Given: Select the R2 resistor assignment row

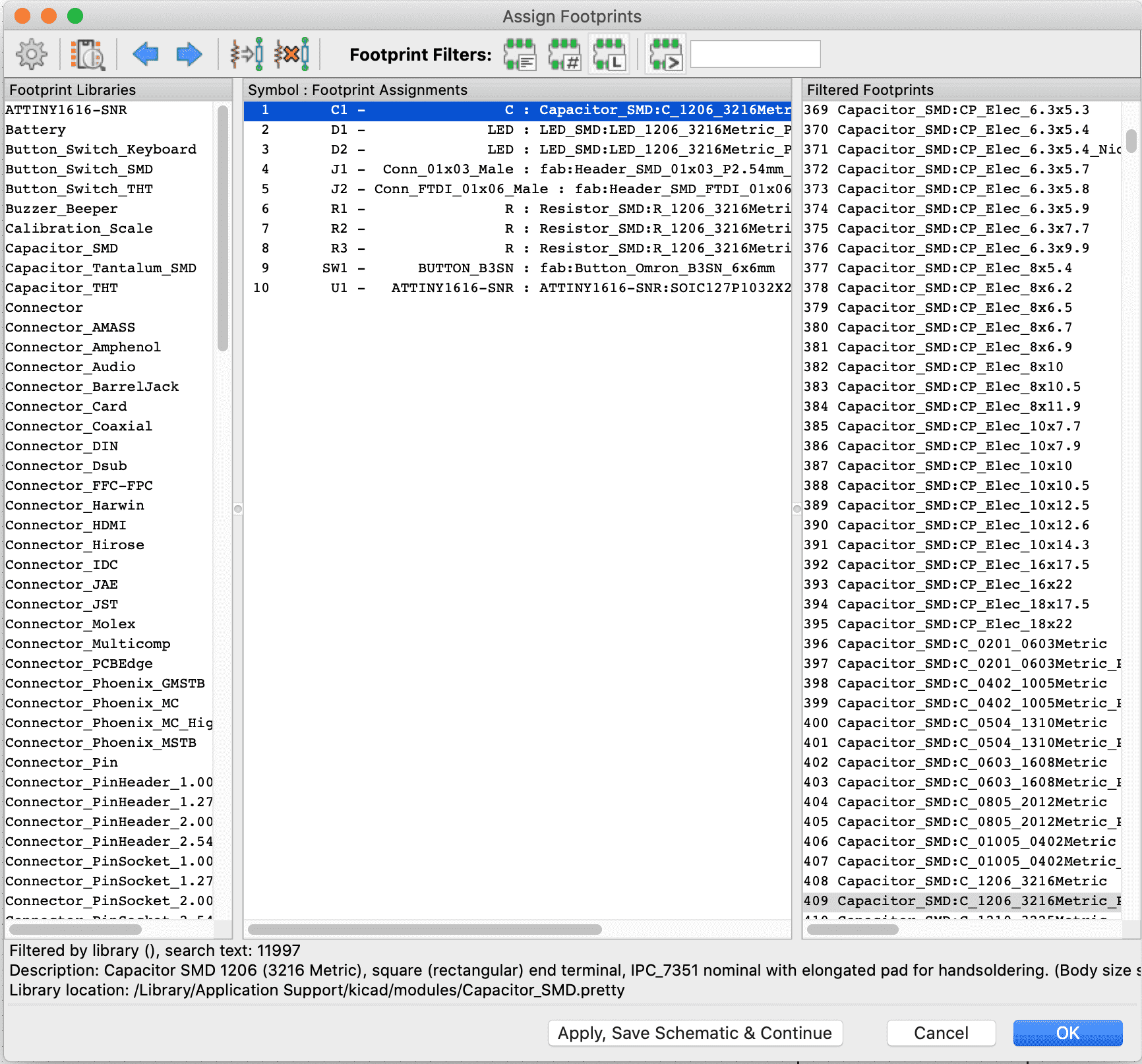Looking at the screenshot, I should click(x=518, y=228).
